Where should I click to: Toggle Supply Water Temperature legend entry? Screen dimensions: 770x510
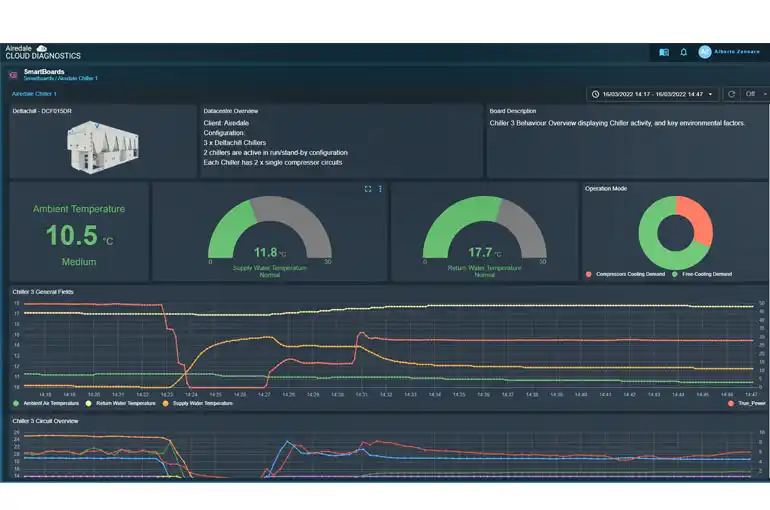202,403
